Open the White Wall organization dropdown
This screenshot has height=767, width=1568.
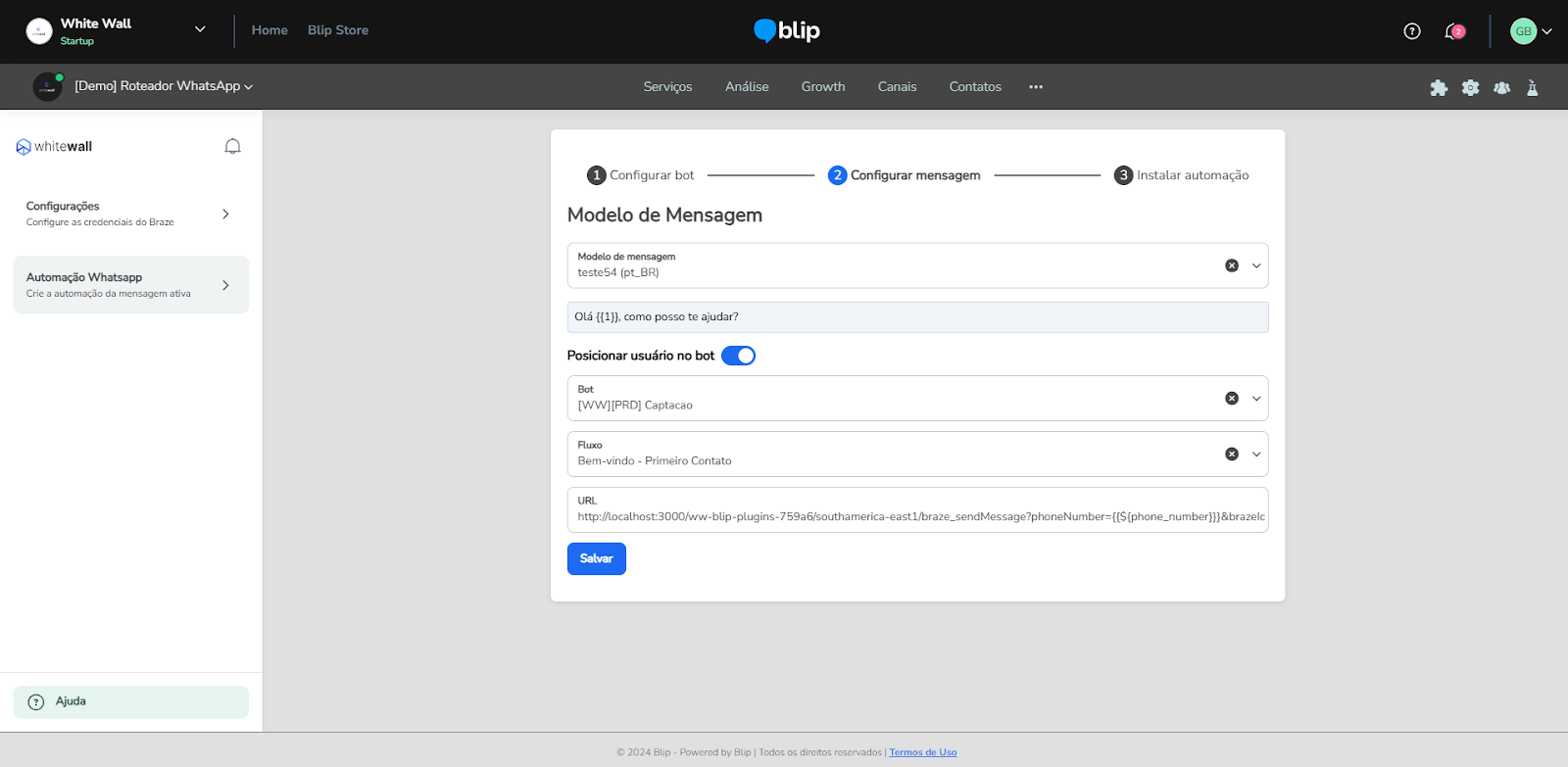tap(200, 29)
